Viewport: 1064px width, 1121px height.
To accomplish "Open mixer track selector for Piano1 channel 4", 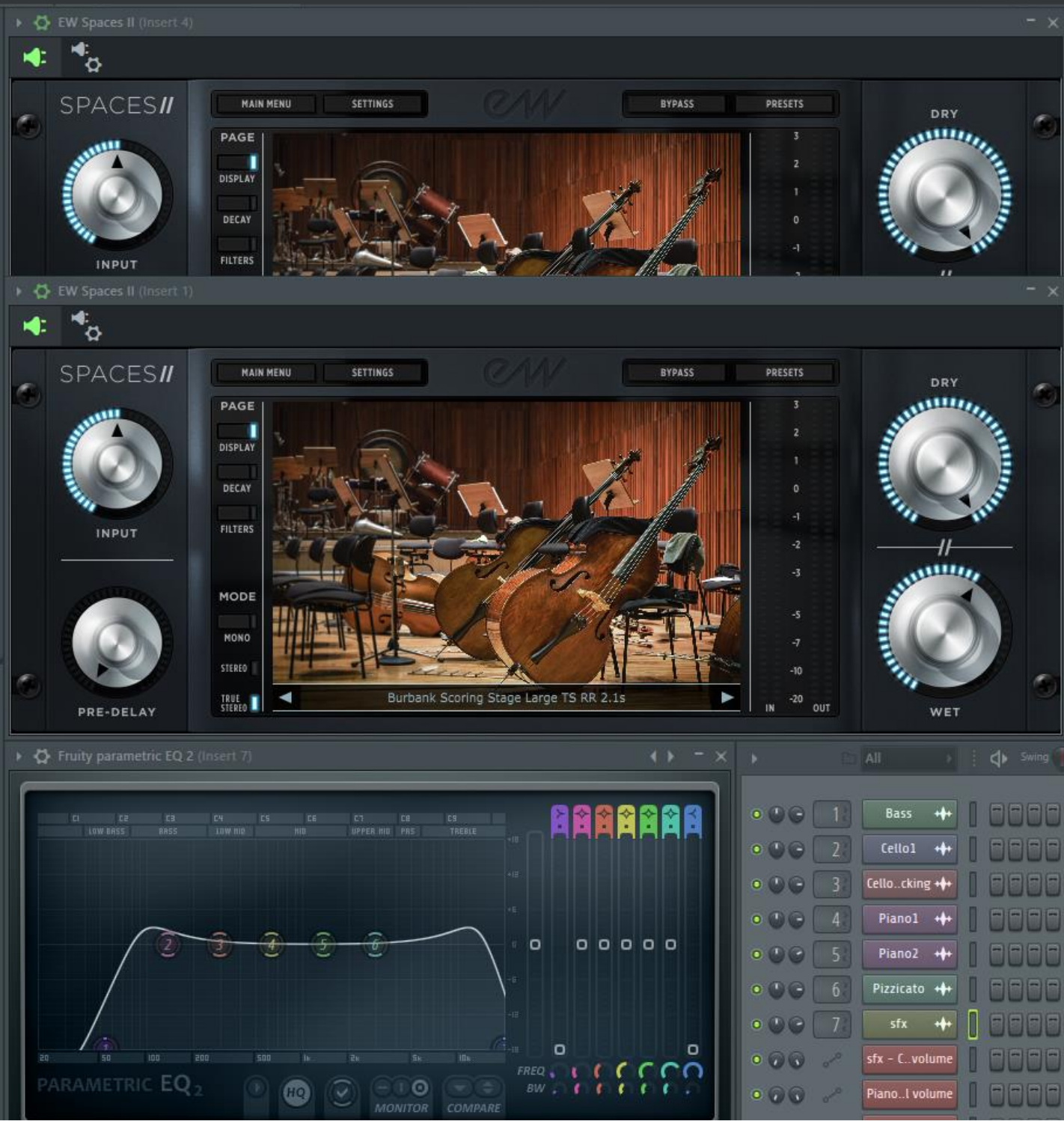I will coord(832,919).
